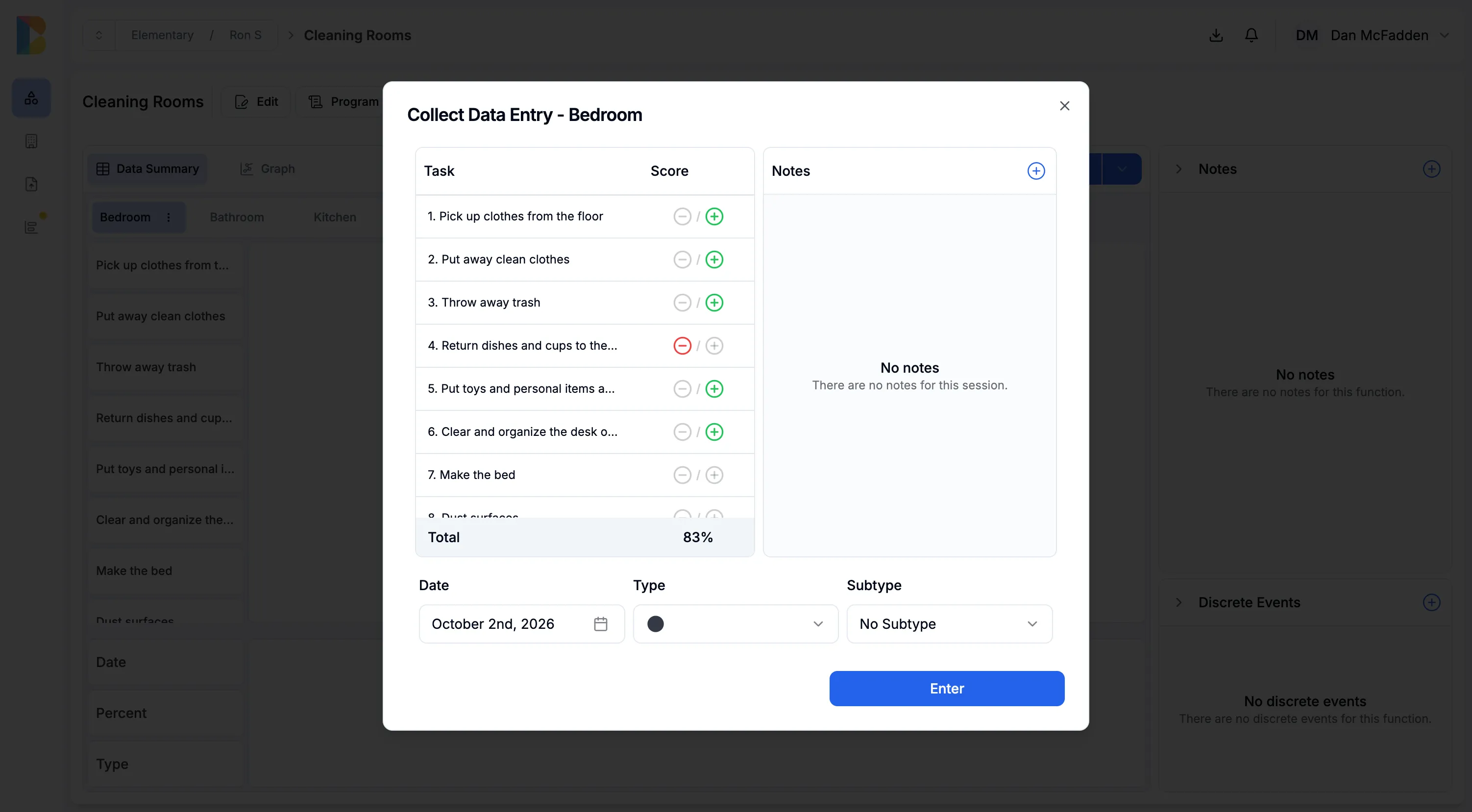Open the Ron S breadcrumb link
The height and width of the screenshot is (812, 1472).
coord(245,35)
